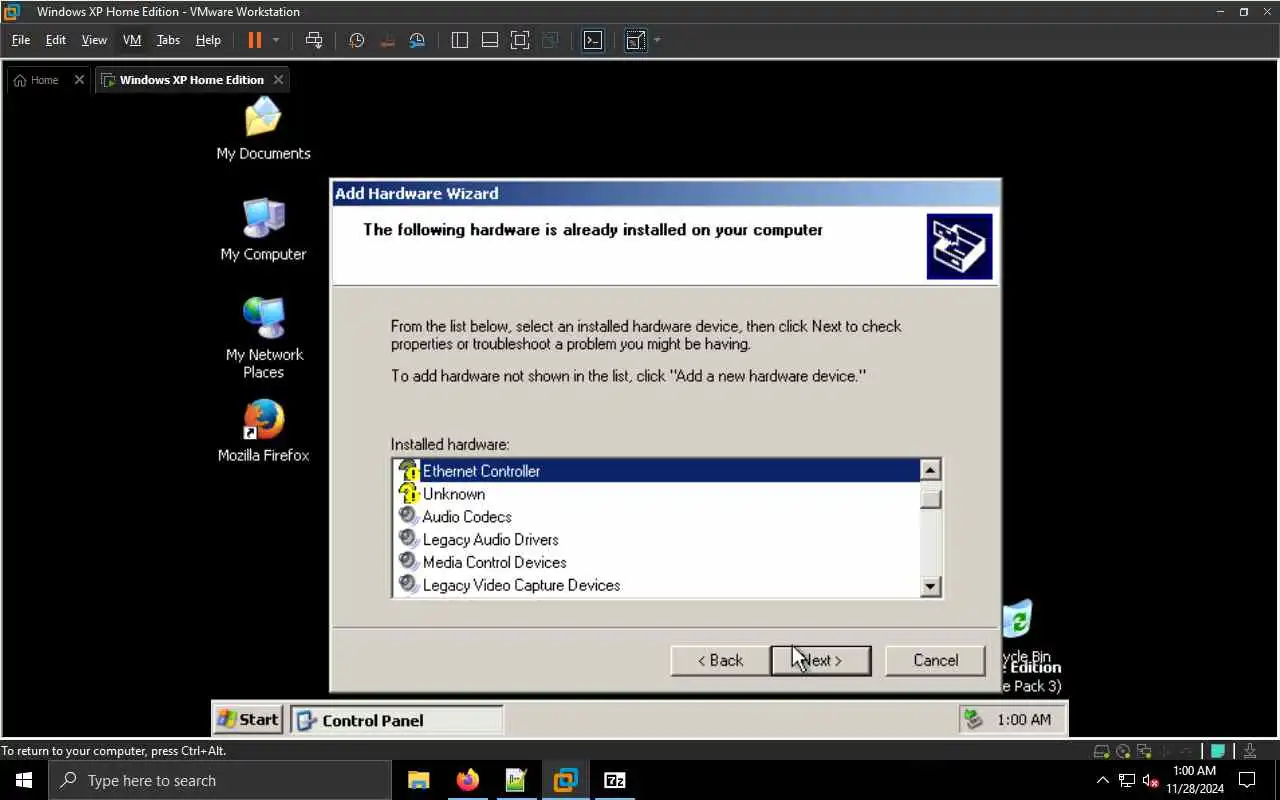Image resolution: width=1280 pixels, height=800 pixels.
Task: Pause the VM with the orange pause icon
Action: point(254,40)
